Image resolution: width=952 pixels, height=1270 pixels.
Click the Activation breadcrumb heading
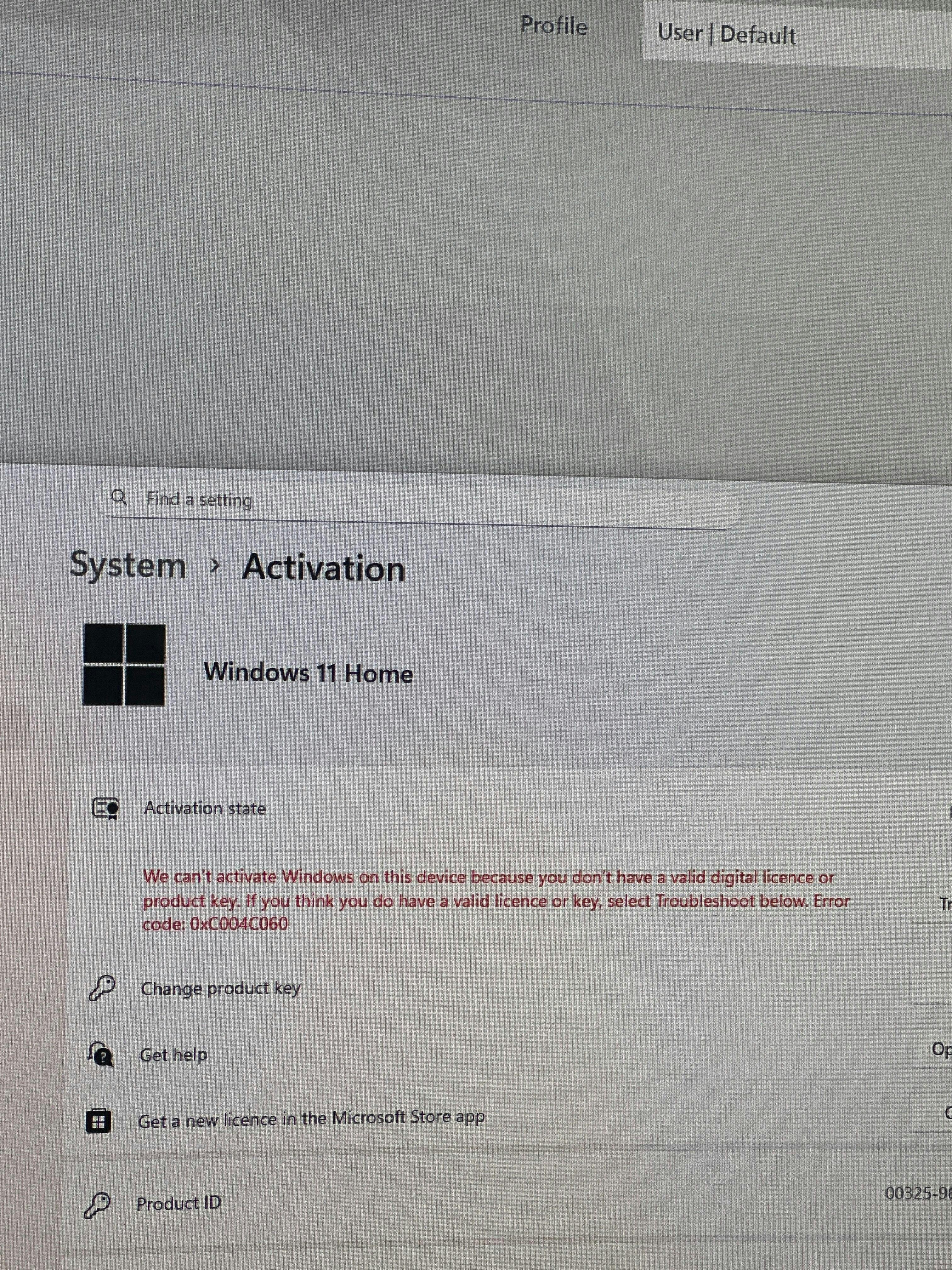[324, 569]
